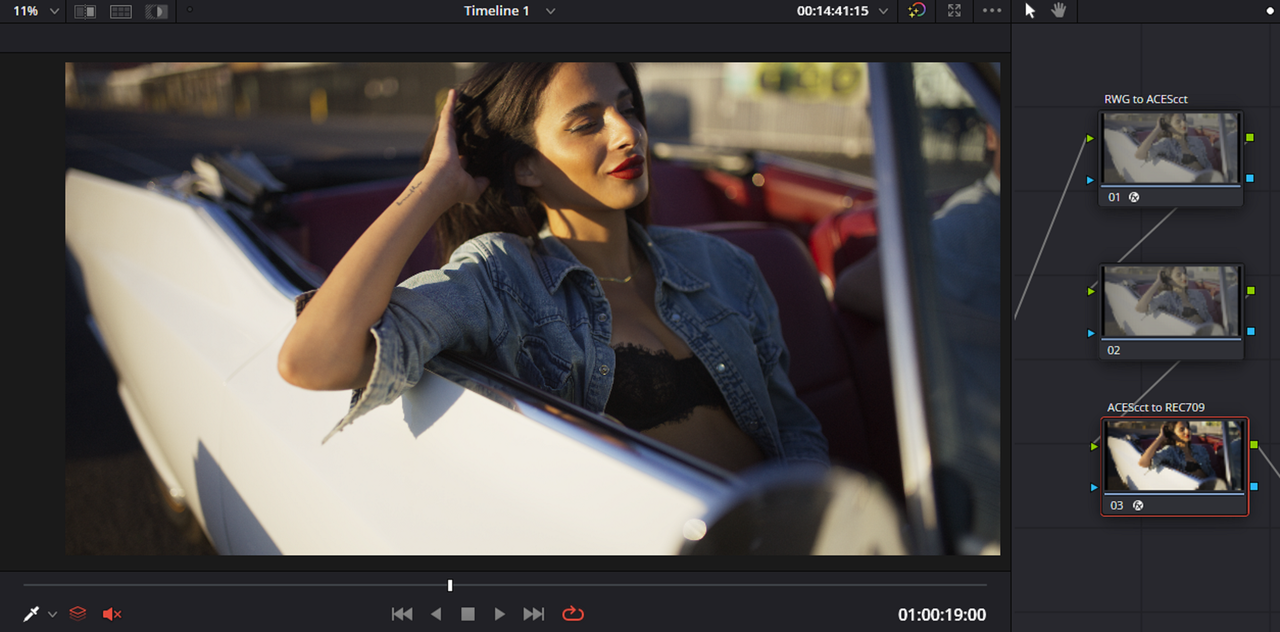
Task: Click node 01 green RGB output connector
Action: tap(1250, 137)
